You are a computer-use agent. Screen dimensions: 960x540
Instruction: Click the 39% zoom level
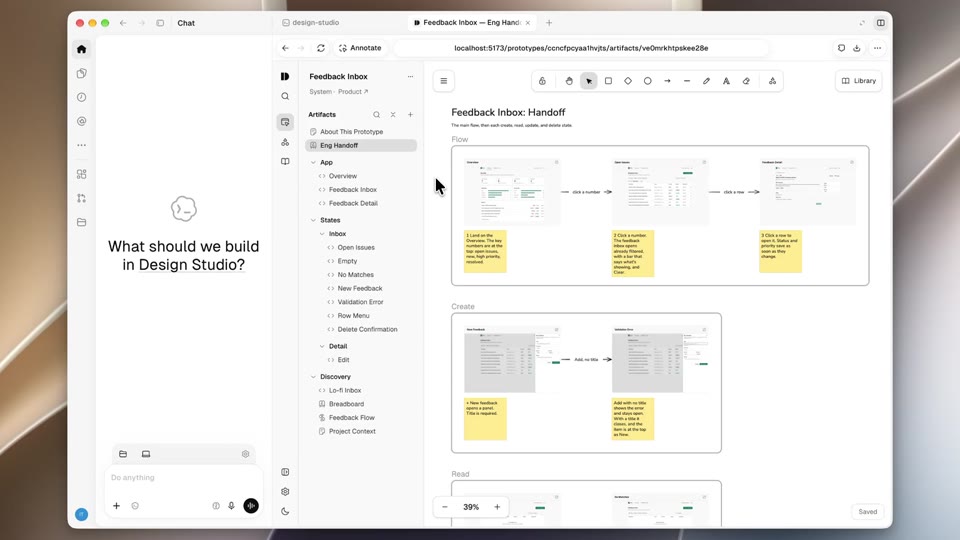coord(471,507)
